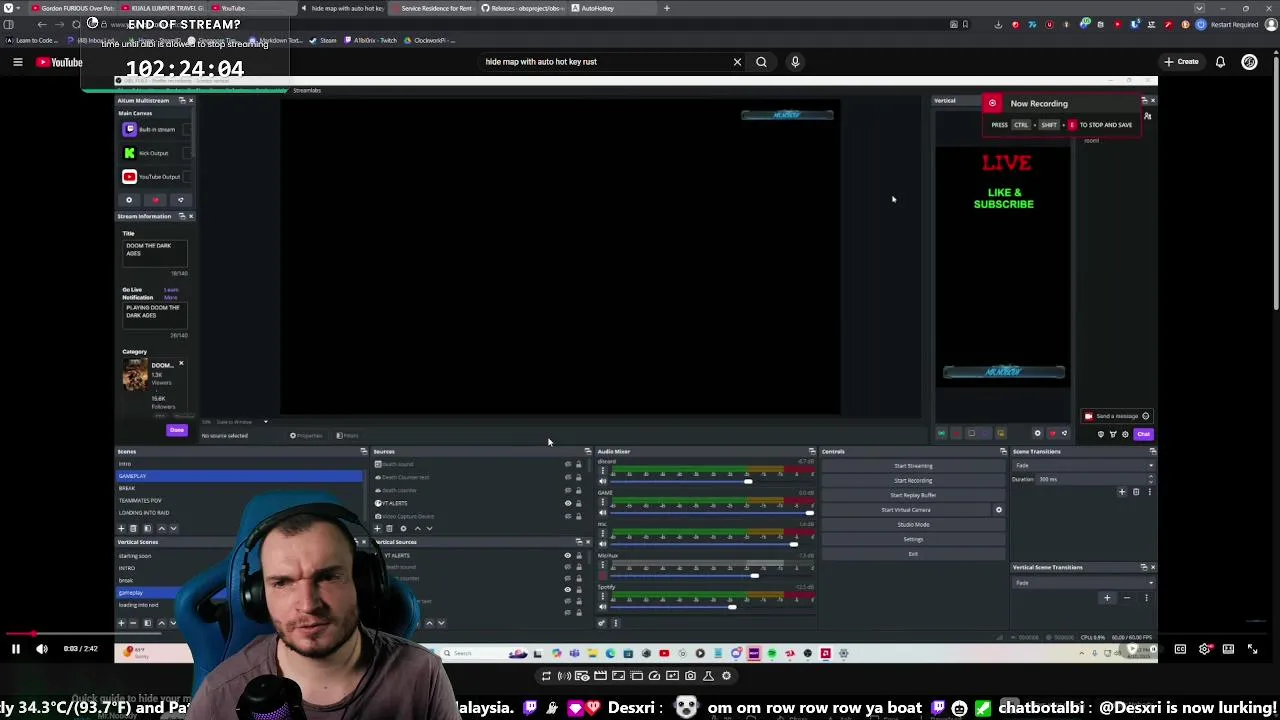This screenshot has height=720, width=1280.
Task: Enable Built-in stream output checkbox
Action: [x=187, y=130]
